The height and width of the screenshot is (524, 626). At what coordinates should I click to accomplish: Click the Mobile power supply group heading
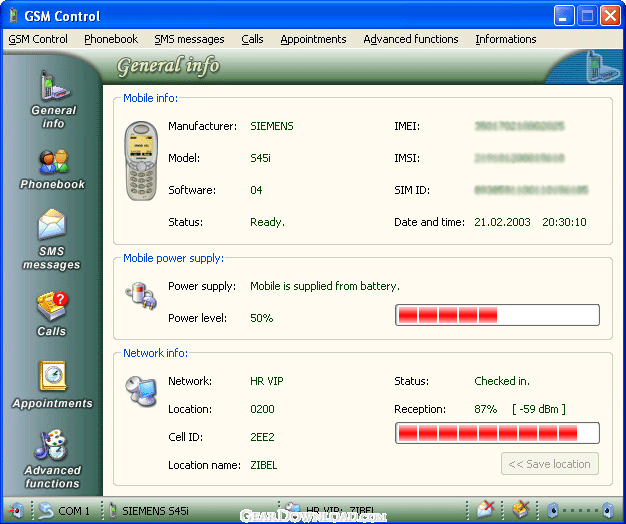coord(173,258)
